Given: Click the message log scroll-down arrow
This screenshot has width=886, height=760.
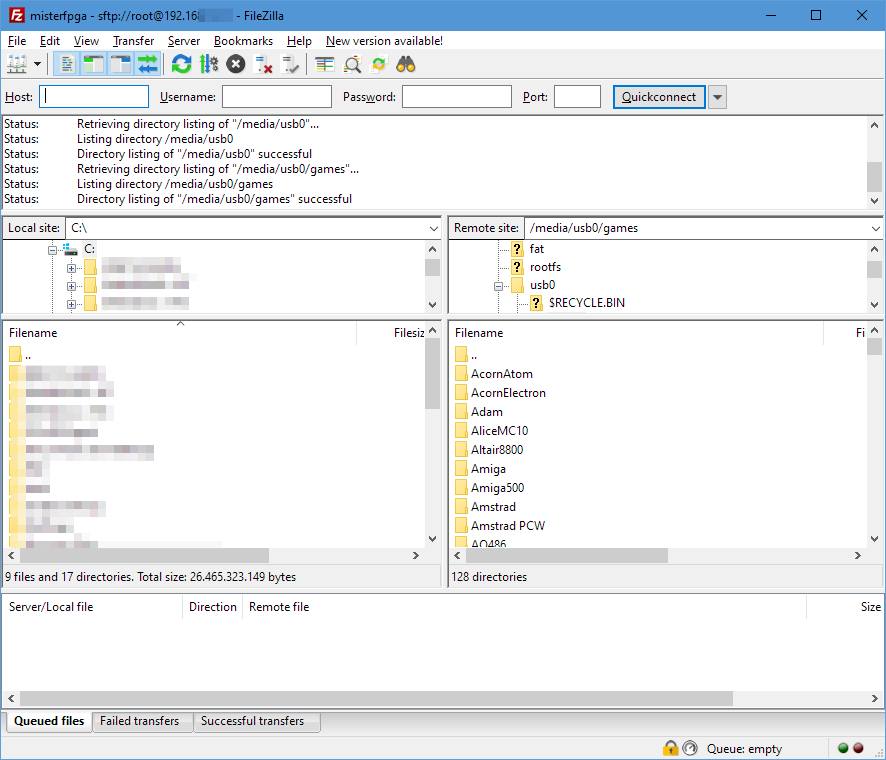Looking at the screenshot, I should pos(875,200).
